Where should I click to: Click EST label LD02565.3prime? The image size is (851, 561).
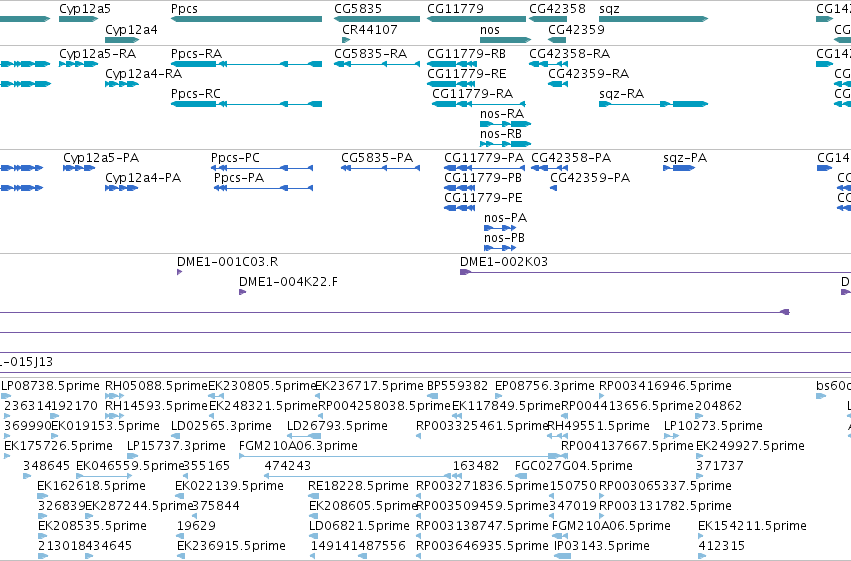pos(221,426)
